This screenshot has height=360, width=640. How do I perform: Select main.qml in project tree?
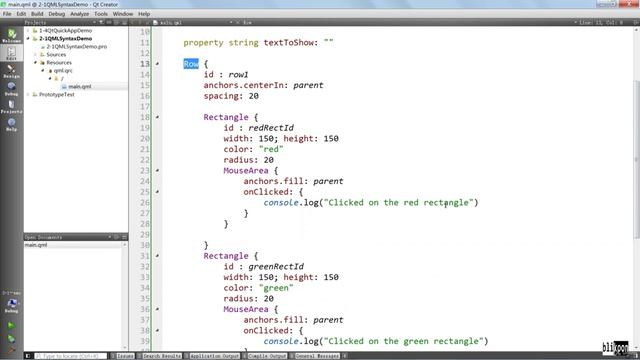[80, 87]
